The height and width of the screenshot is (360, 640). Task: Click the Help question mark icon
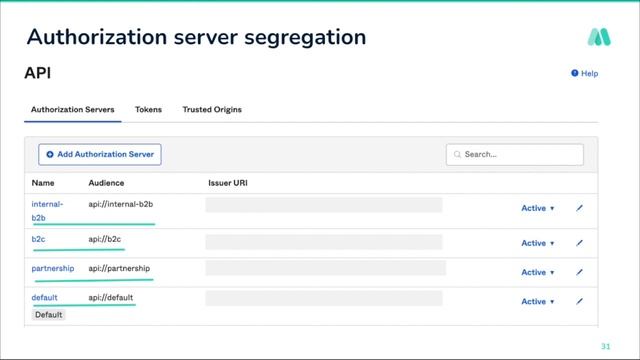[x=575, y=73]
